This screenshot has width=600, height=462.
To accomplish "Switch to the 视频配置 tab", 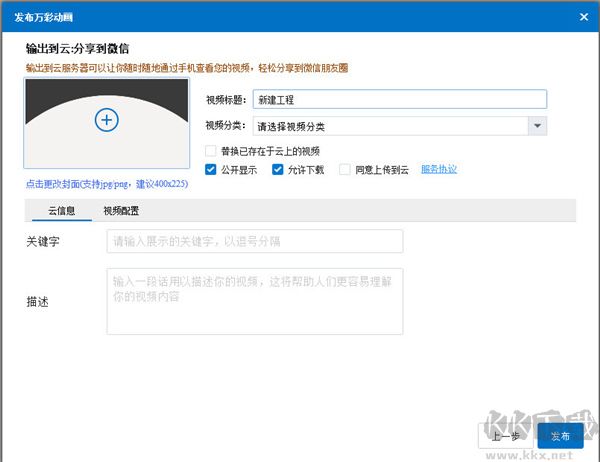I will point(121,212).
